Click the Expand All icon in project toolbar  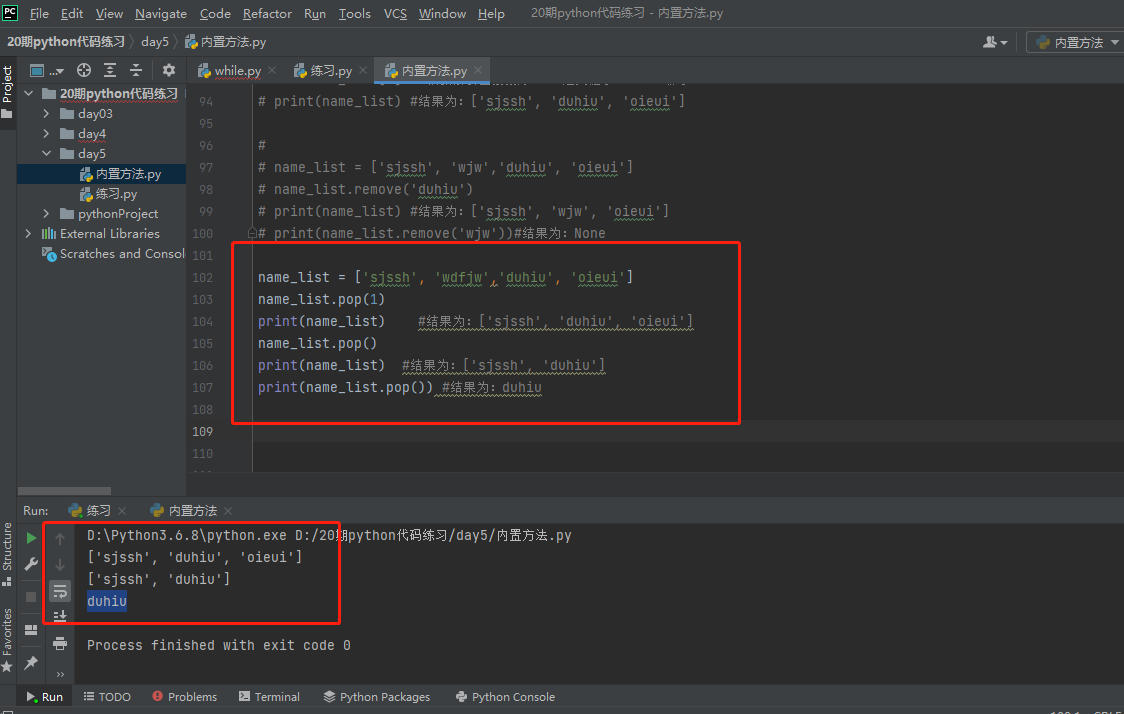pyautogui.click(x=110, y=70)
